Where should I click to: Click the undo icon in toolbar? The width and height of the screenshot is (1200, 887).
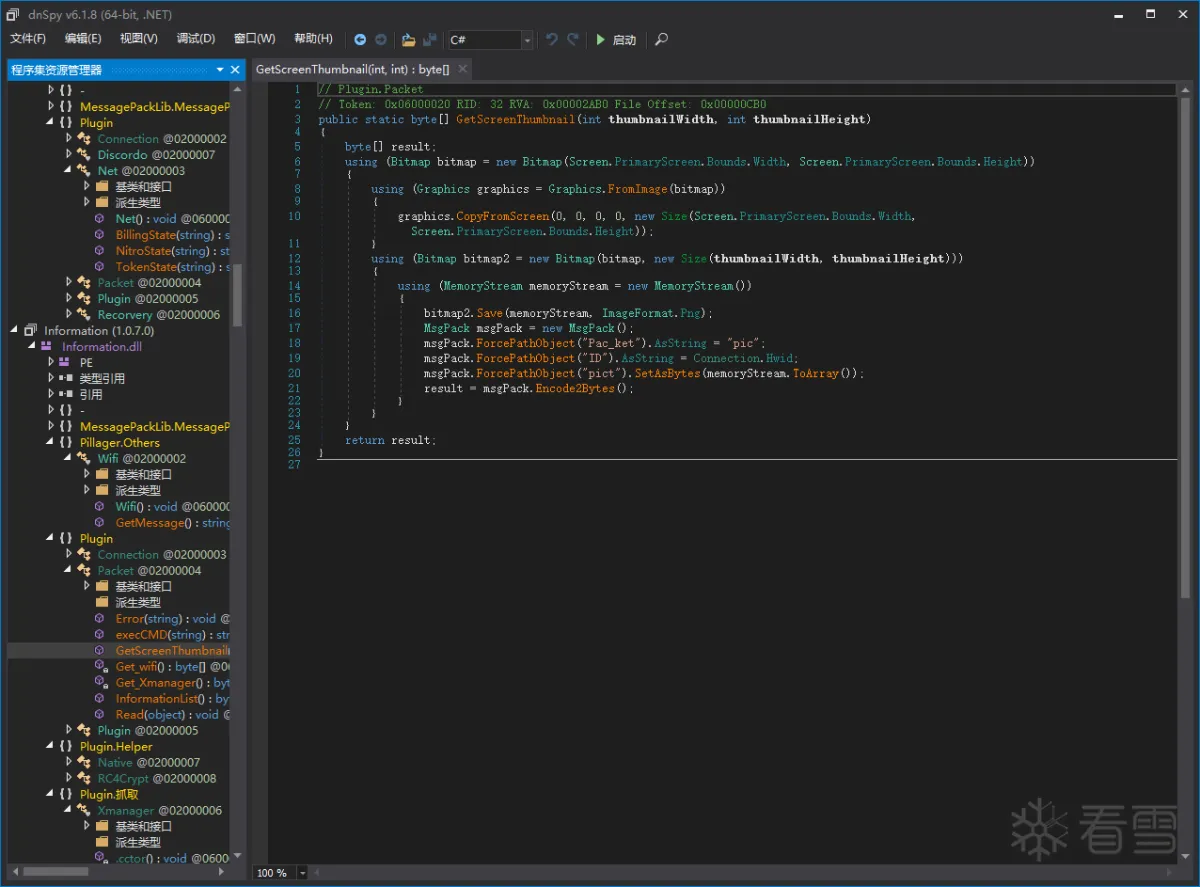(x=551, y=40)
